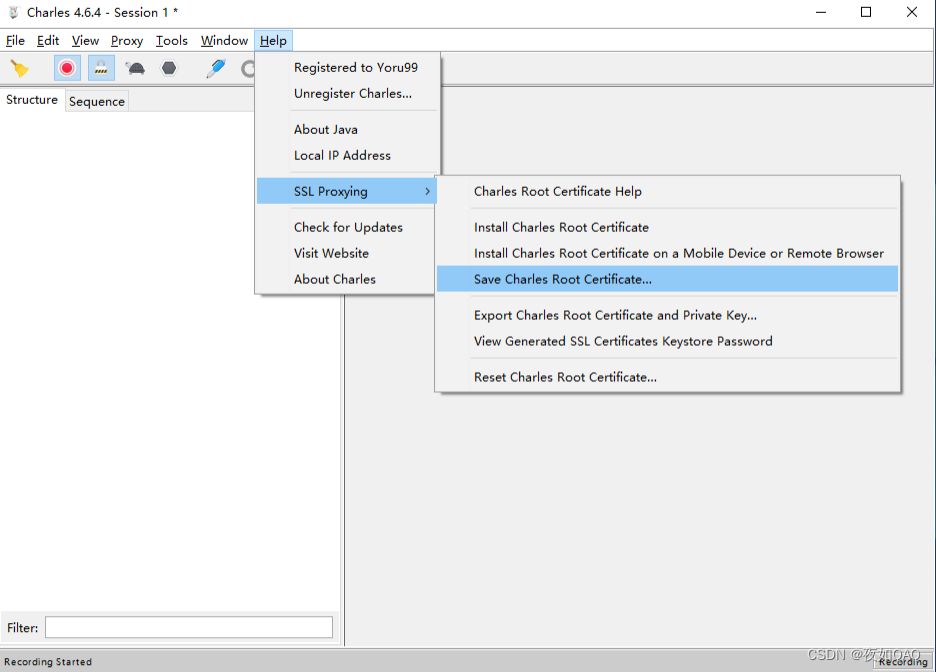The height and width of the screenshot is (672, 936).
Task: Open the View menu
Action: [x=85, y=41]
